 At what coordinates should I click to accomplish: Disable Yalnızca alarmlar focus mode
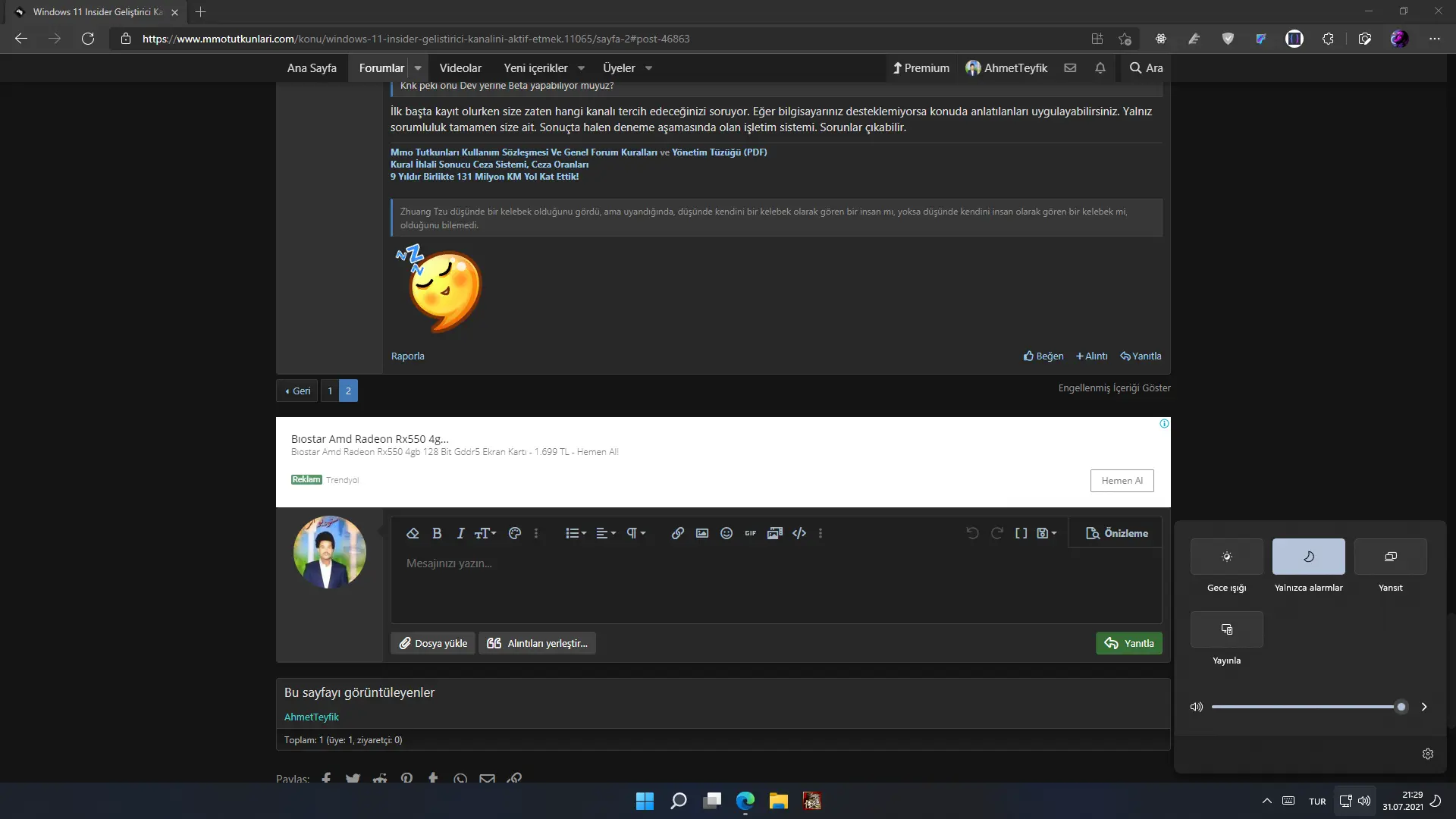coord(1308,557)
